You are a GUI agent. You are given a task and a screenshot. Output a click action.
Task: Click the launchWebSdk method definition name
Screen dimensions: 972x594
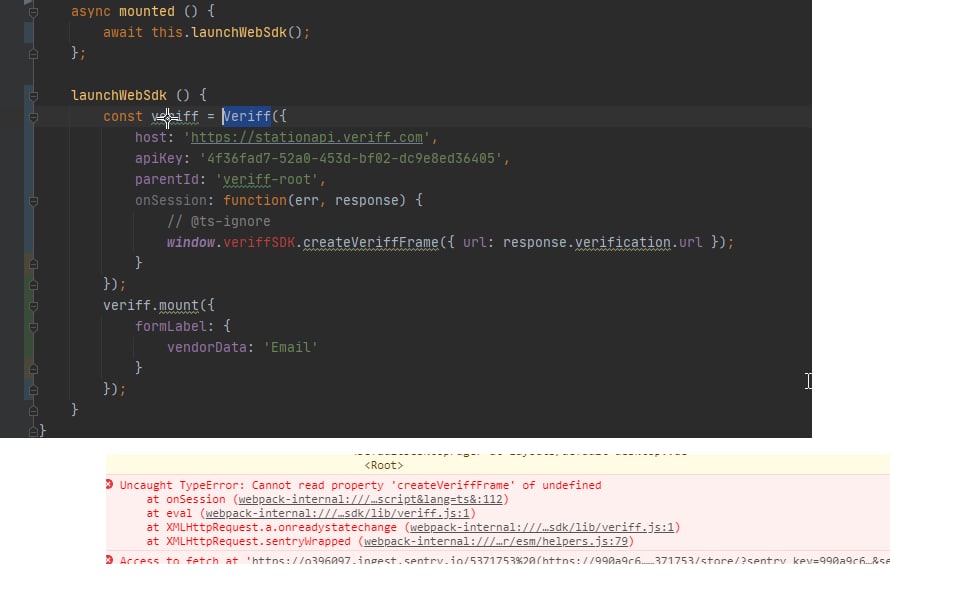coord(119,95)
